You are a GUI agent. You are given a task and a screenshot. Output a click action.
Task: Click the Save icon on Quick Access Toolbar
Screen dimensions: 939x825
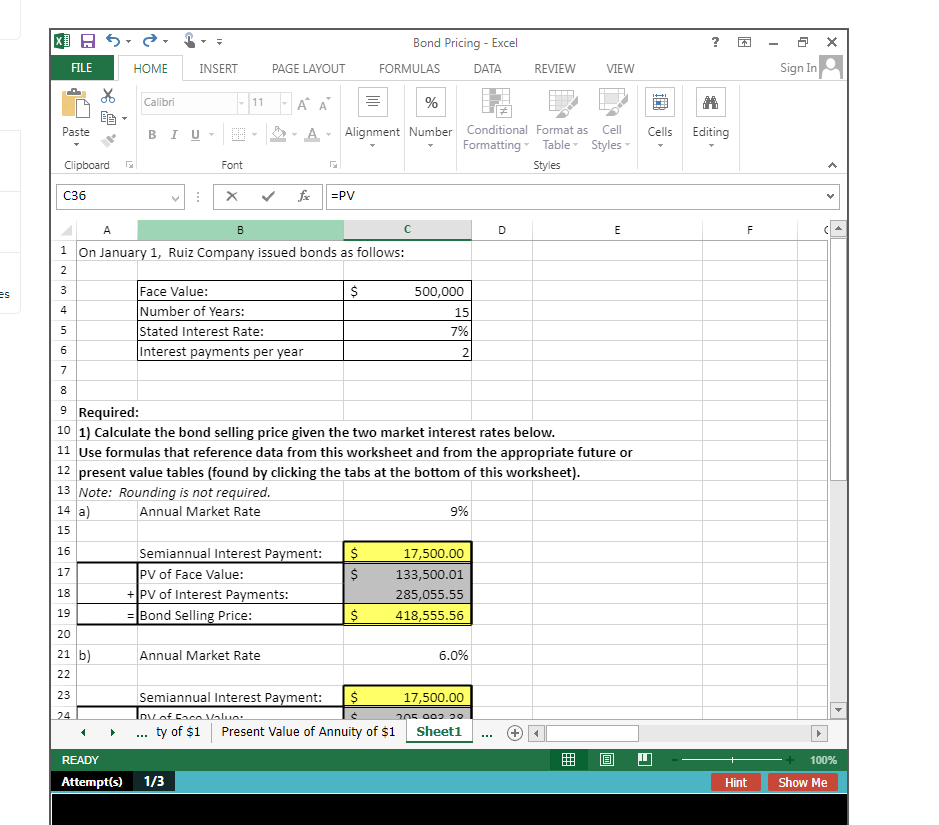point(90,42)
